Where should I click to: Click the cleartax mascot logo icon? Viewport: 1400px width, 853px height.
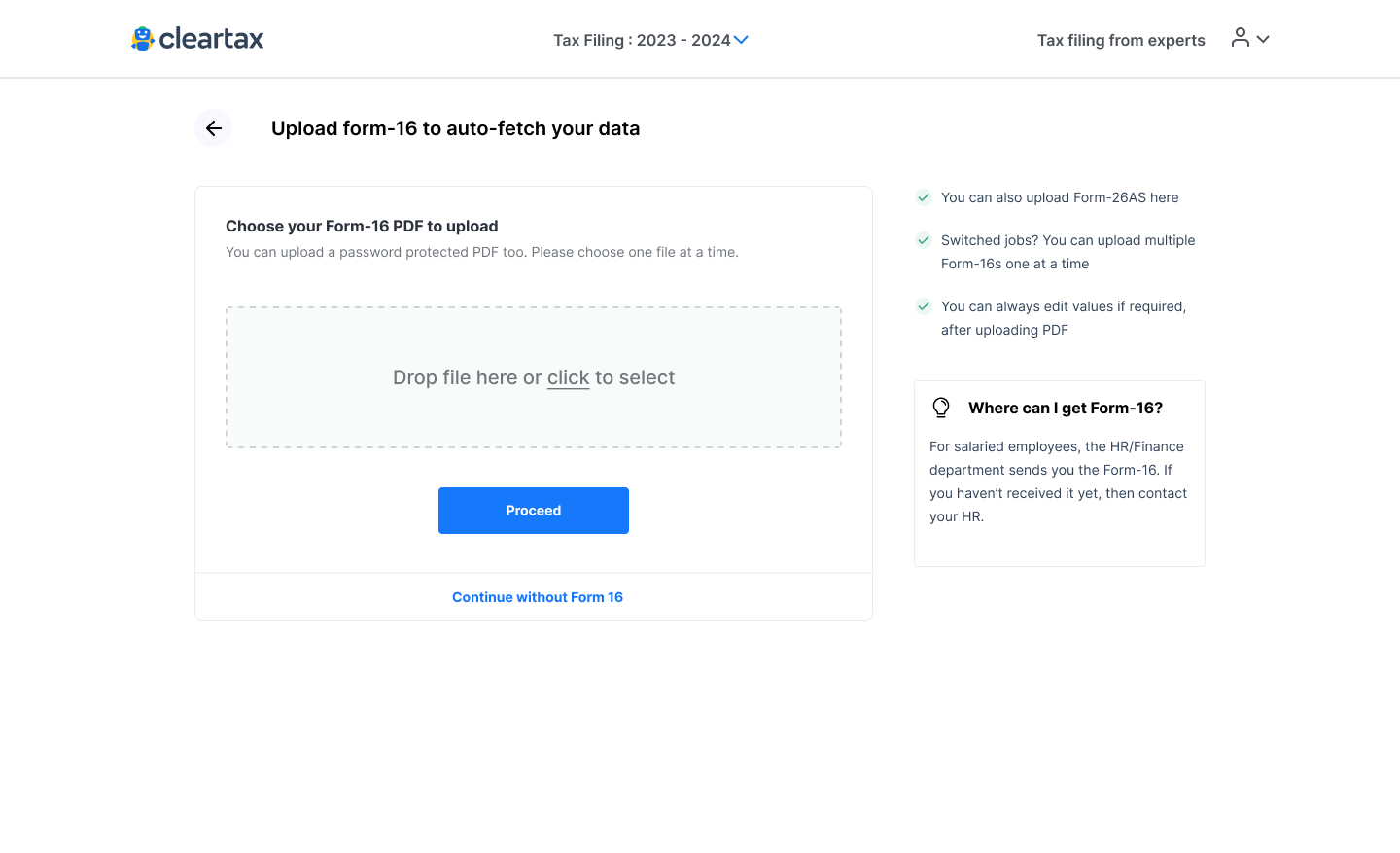pos(143,39)
